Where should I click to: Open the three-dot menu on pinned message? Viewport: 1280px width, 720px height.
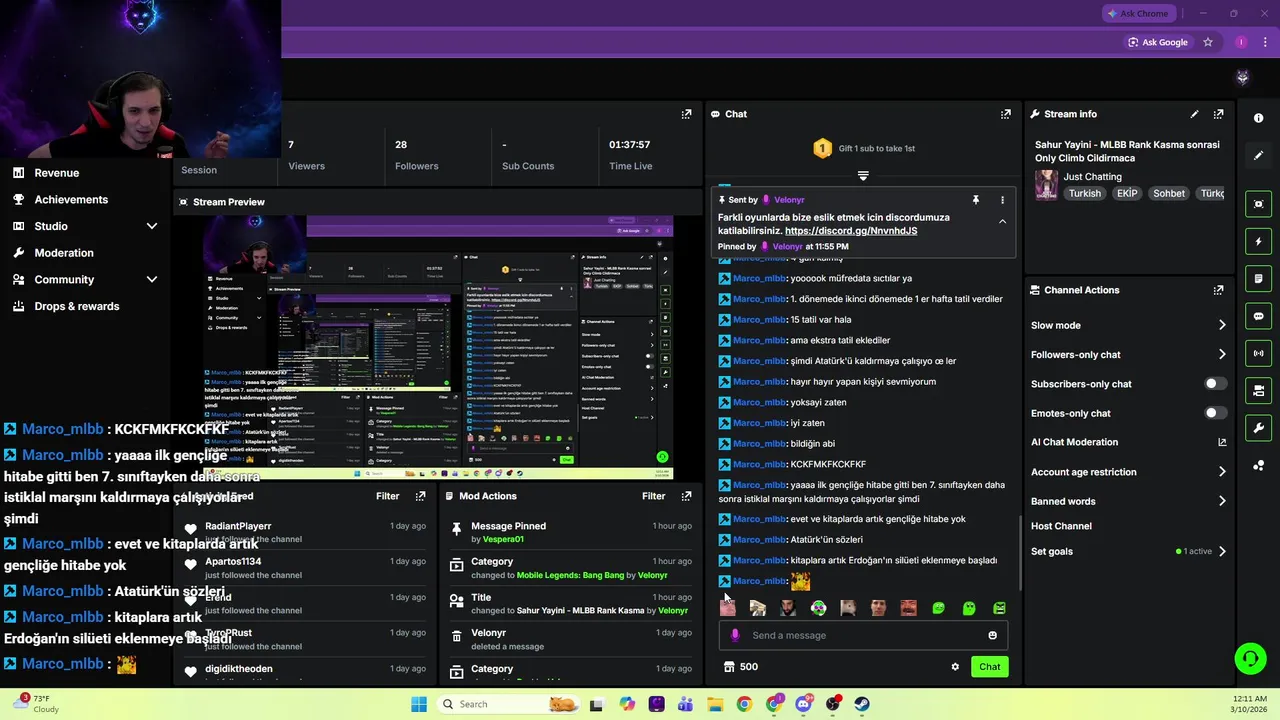[x=1002, y=200]
